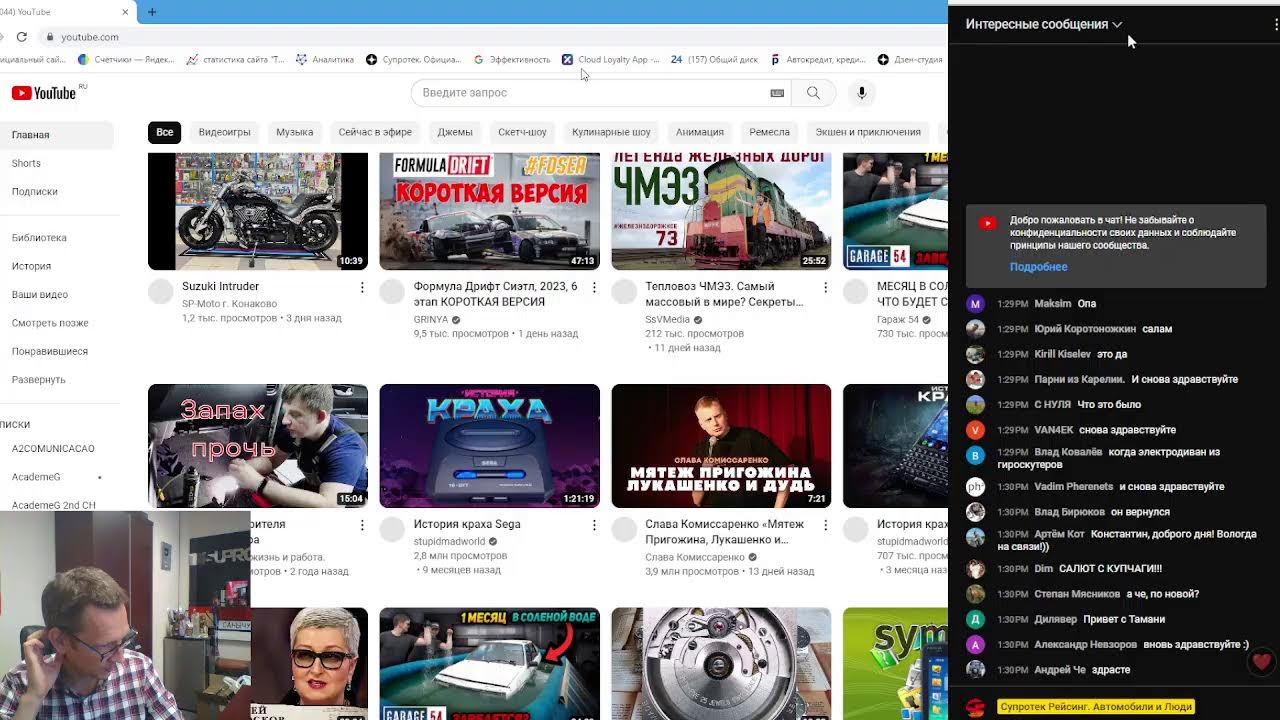Reload the page with the browser refresh icon

[x=22, y=37]
